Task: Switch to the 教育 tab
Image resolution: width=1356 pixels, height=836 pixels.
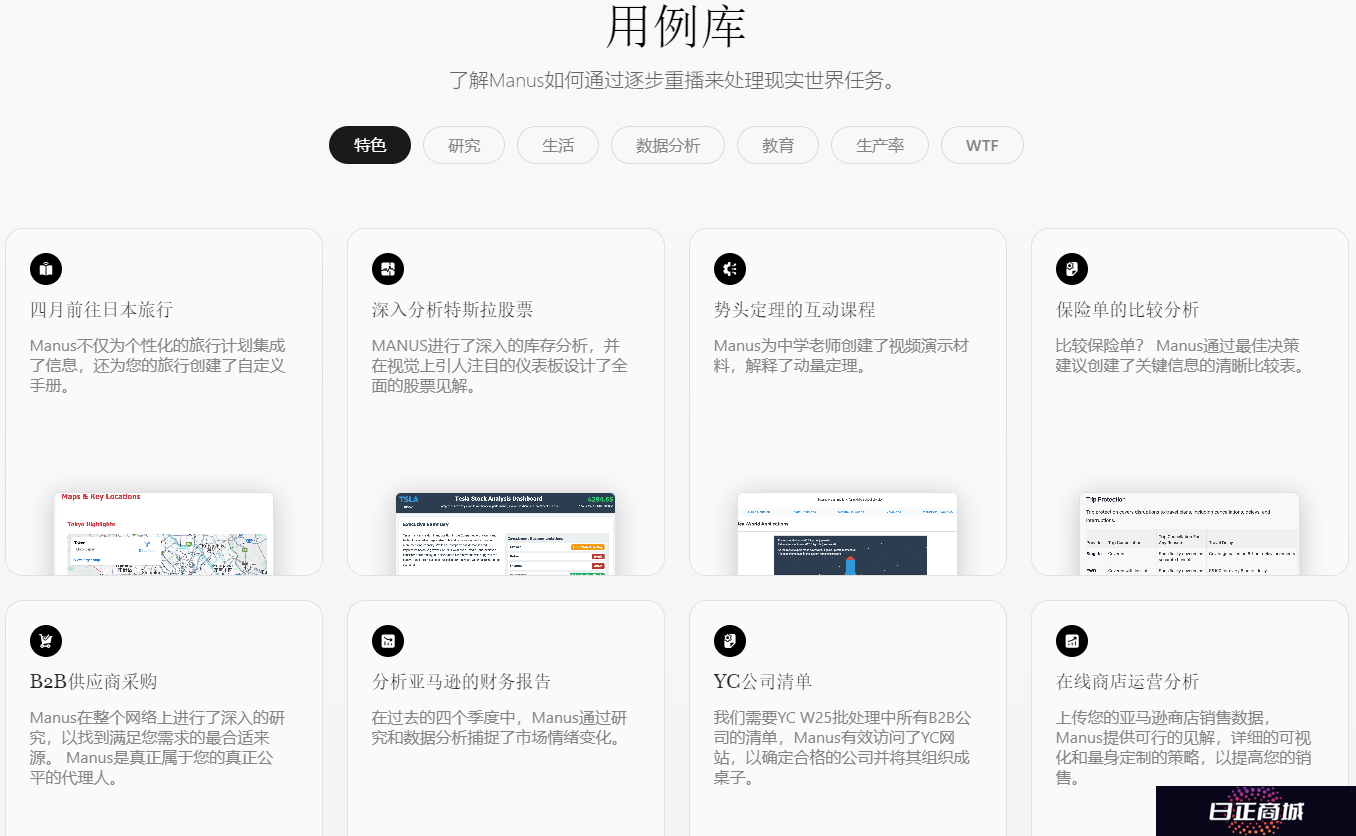Action: pyautogui.click(x=778, y=145)
